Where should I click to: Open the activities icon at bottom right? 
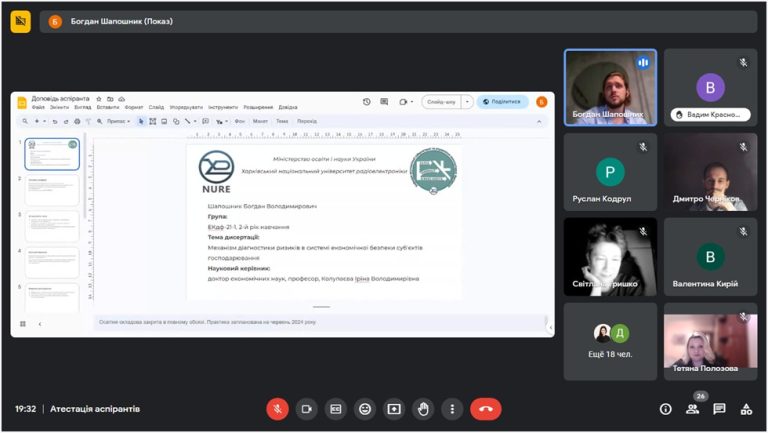point(746,409)
